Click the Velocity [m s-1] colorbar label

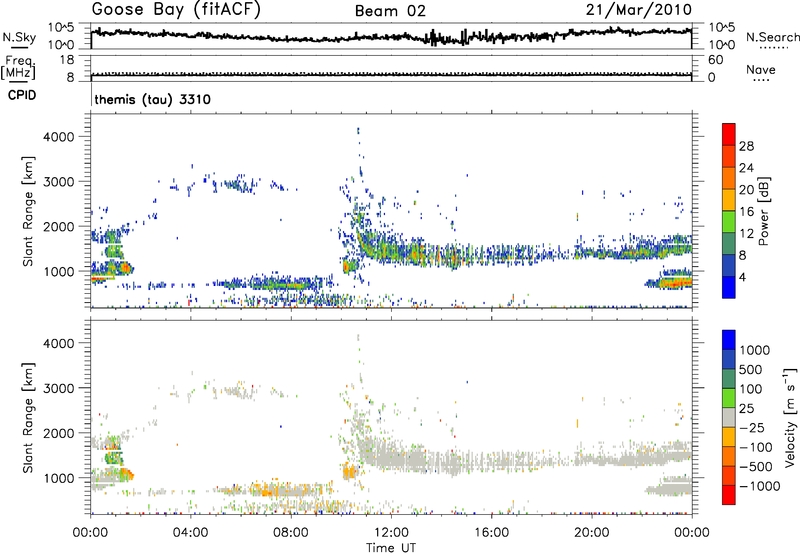click(790, 417)
